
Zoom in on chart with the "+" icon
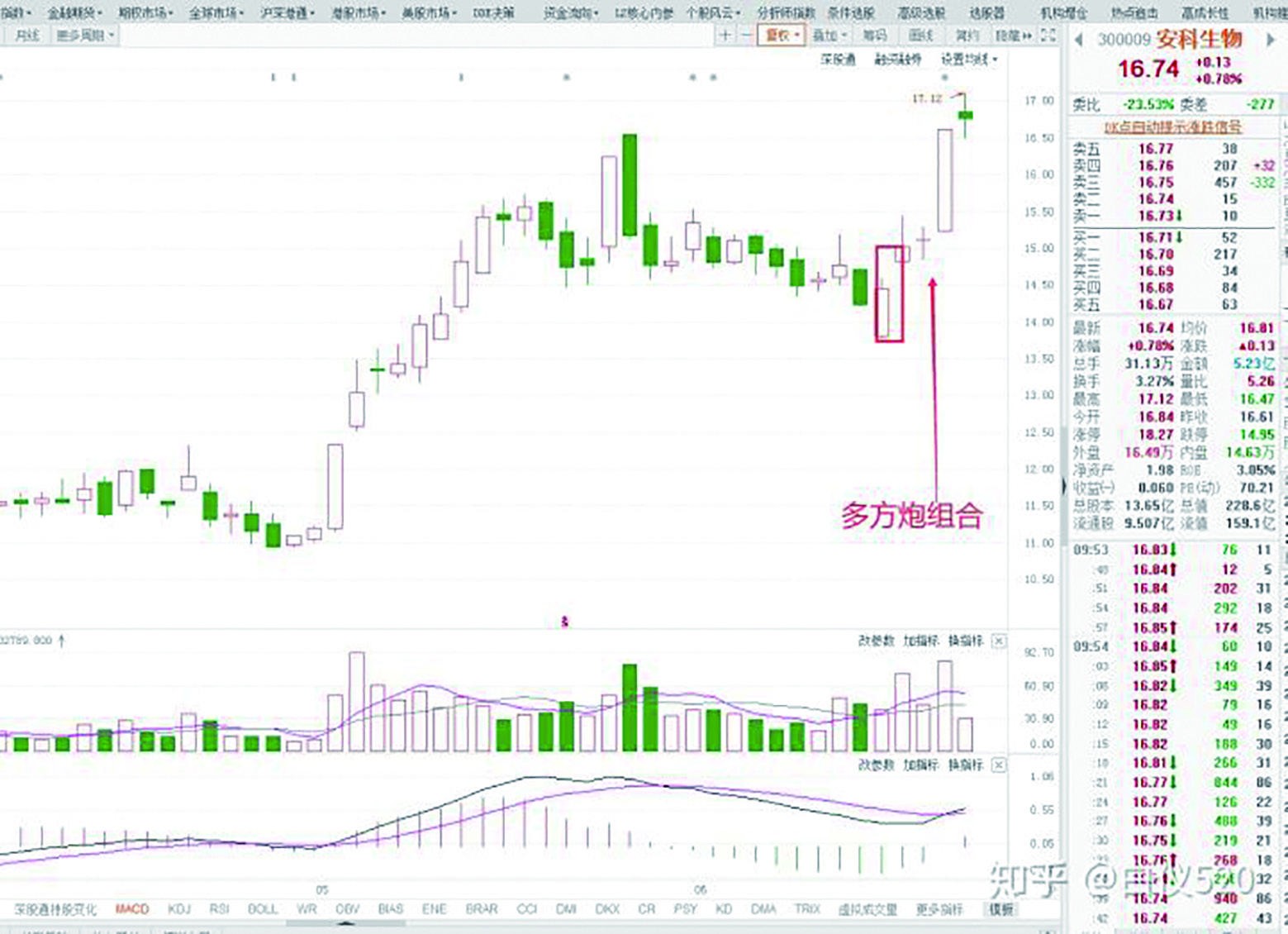click(725, 36)
